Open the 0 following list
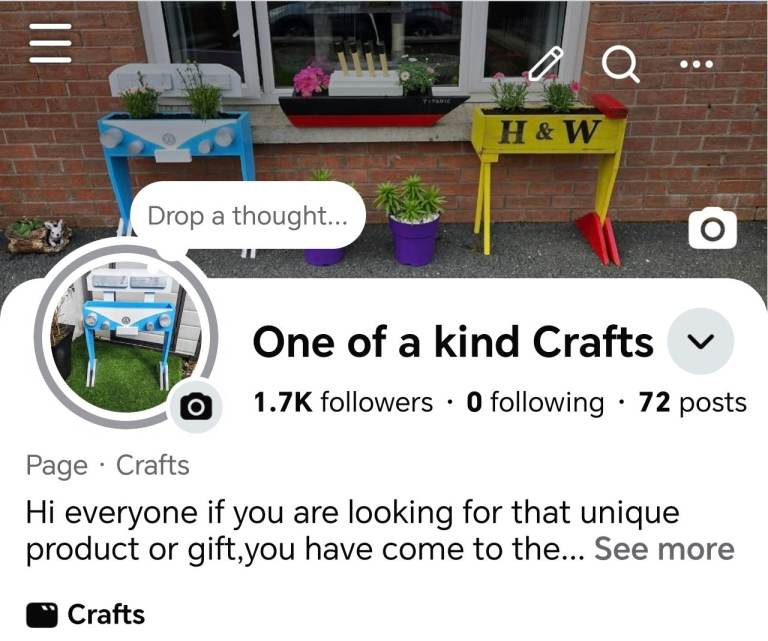Image resolution: width=768 pixels, height=641 pixels. [x=535, y=403]
